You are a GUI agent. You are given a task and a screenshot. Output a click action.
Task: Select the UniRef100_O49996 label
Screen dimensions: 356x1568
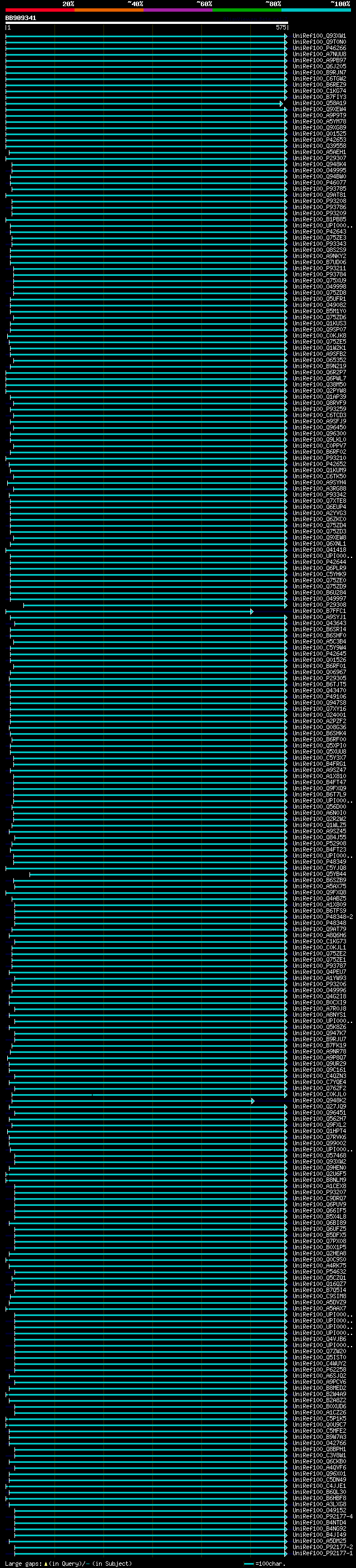319,990
